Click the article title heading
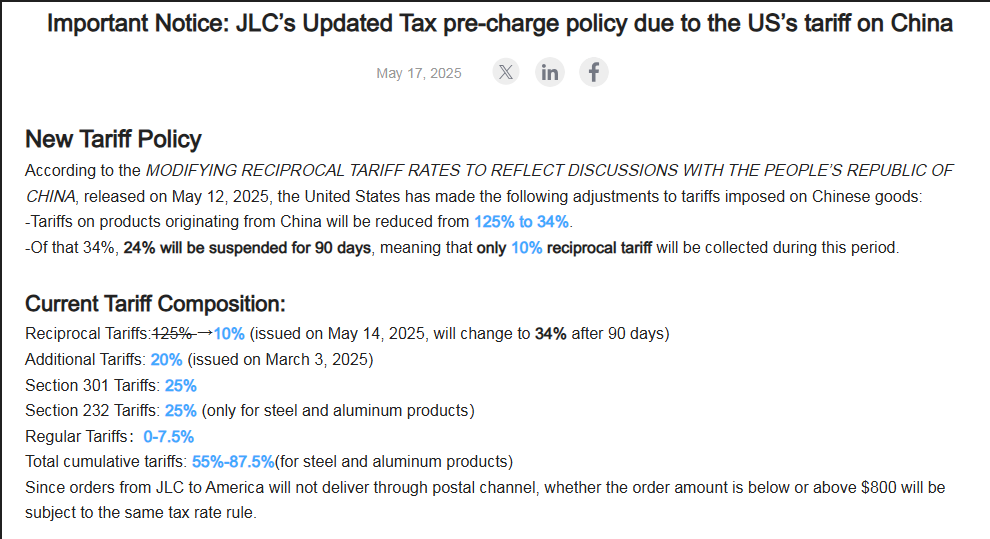 click(499, 24)
